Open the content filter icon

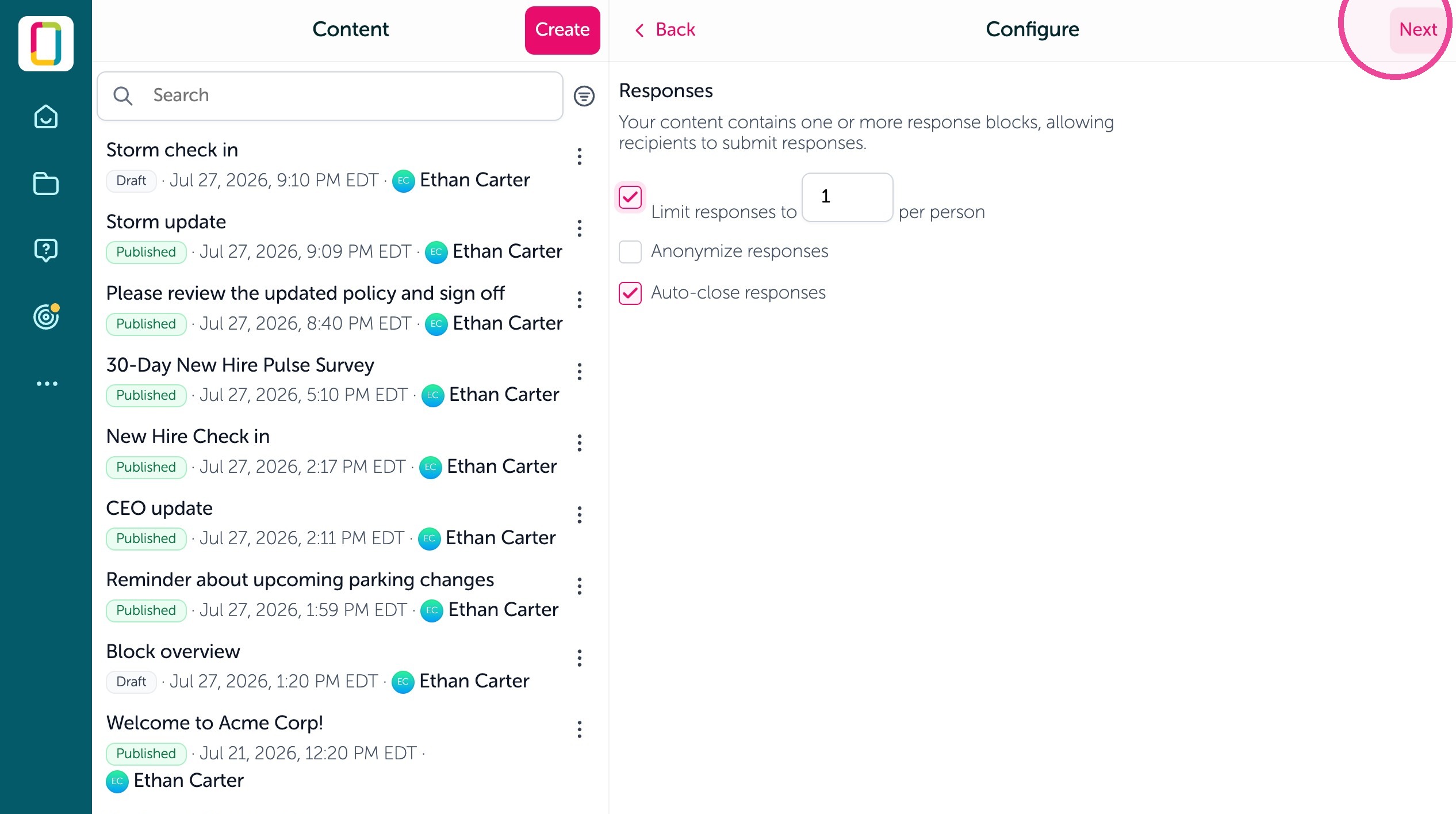point(584,96)
